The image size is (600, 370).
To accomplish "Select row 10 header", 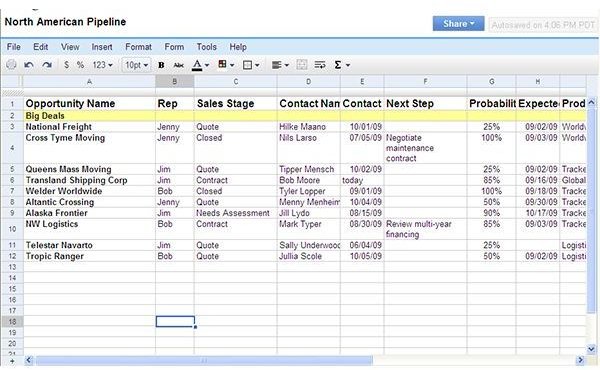I will point(12,229).
